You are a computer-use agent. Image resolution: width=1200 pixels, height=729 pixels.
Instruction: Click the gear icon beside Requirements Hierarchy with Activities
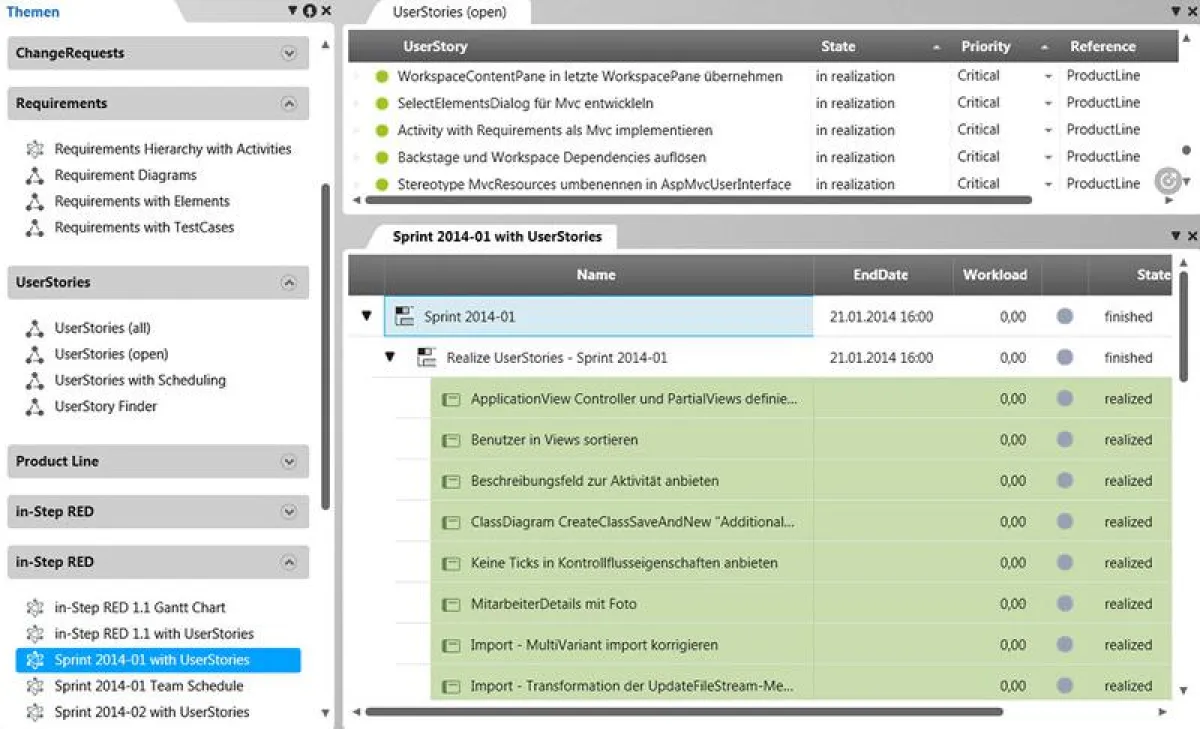[35, 148]
